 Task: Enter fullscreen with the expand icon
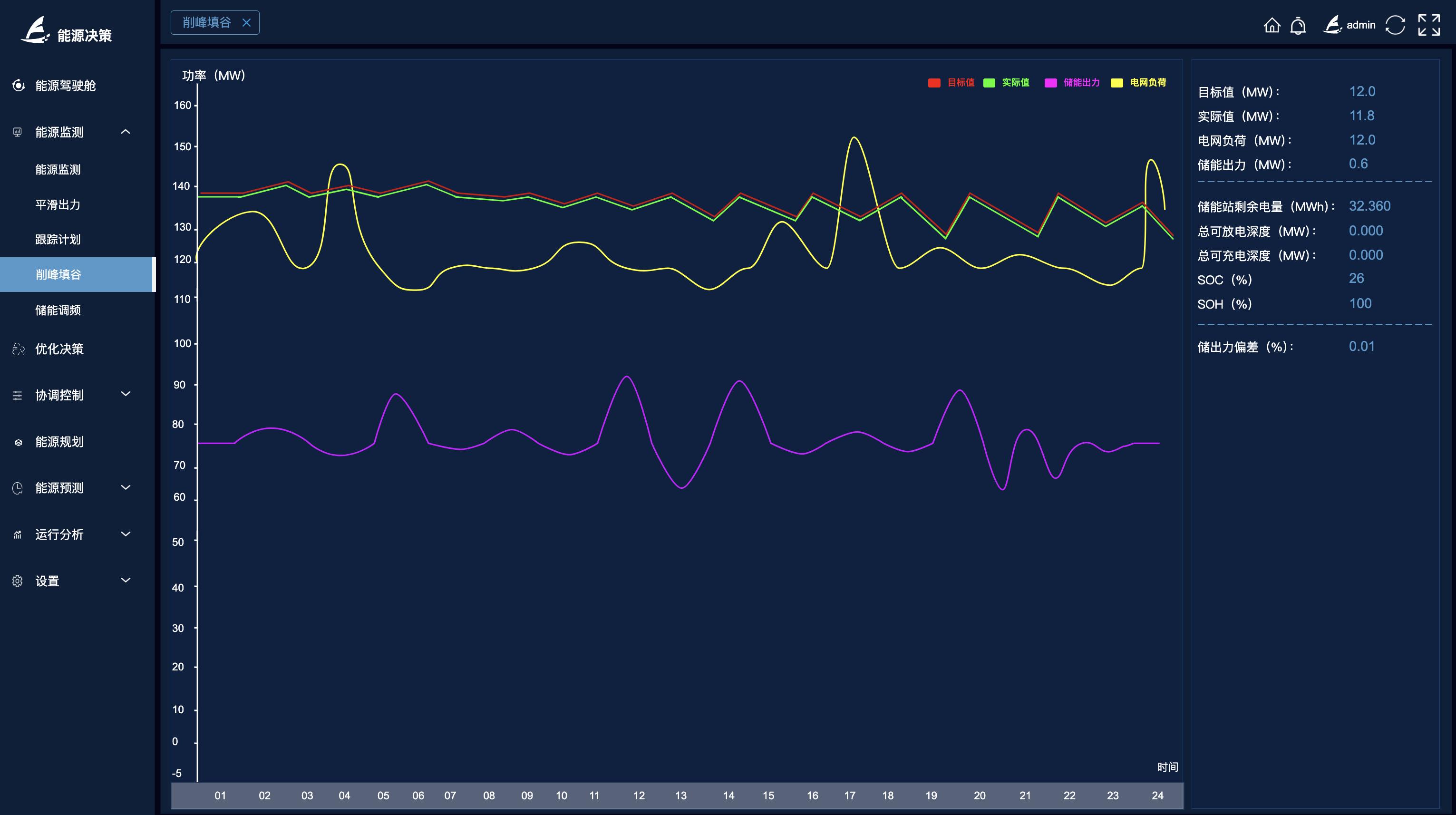click(x=1429, y=25)
